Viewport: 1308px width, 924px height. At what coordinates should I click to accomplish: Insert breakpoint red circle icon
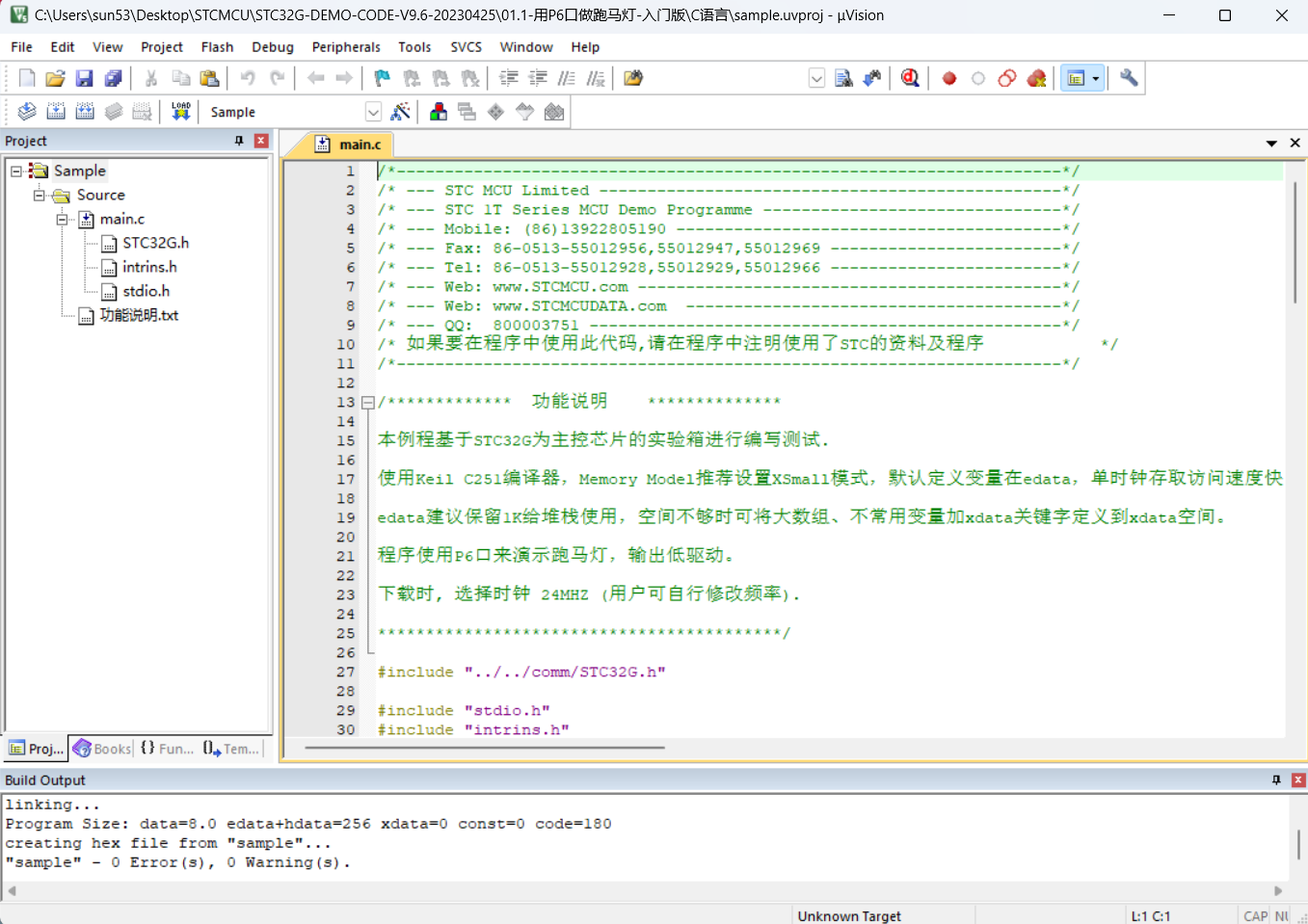[x=949, y=78]
